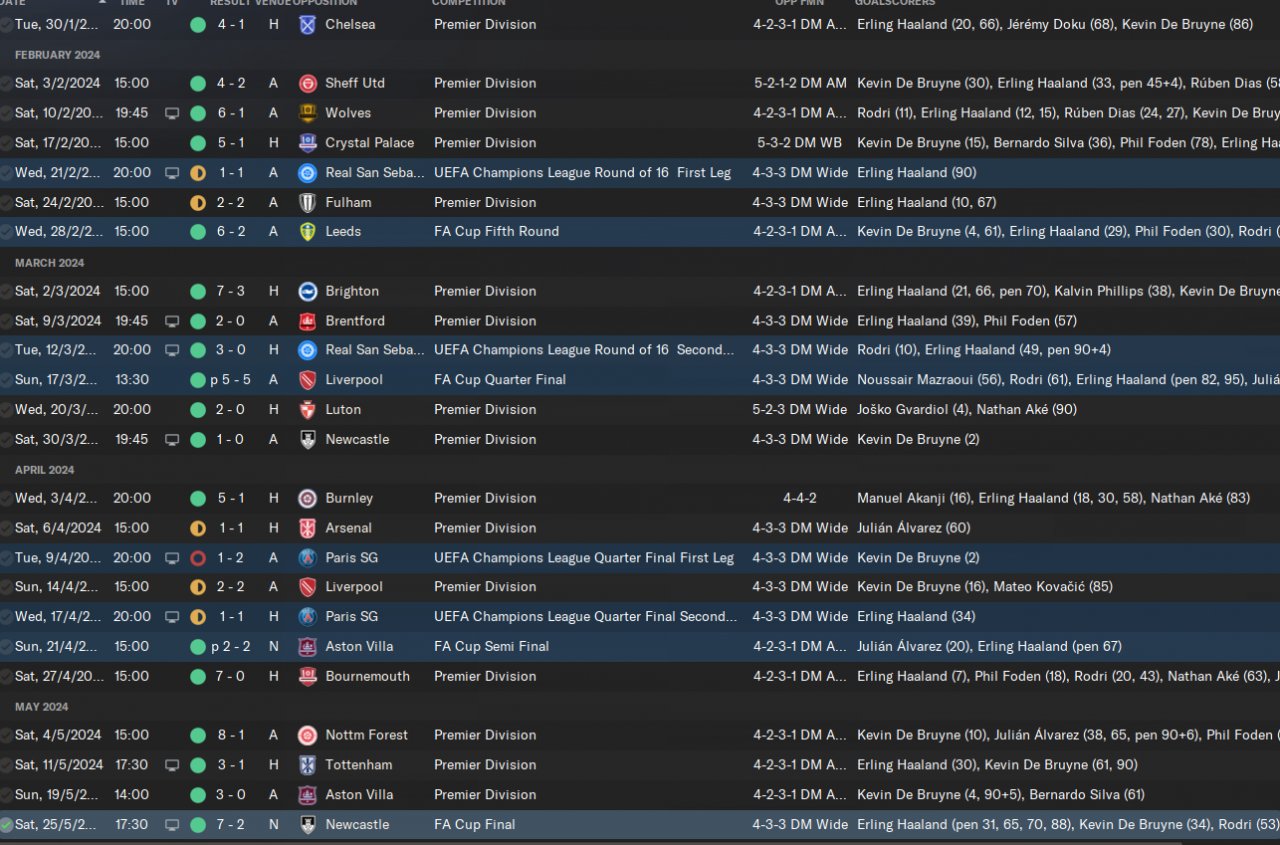Click the yellow draw dot on the Fulham row
This screenshot has height=845, width=1280.
[x=198, y=202]
